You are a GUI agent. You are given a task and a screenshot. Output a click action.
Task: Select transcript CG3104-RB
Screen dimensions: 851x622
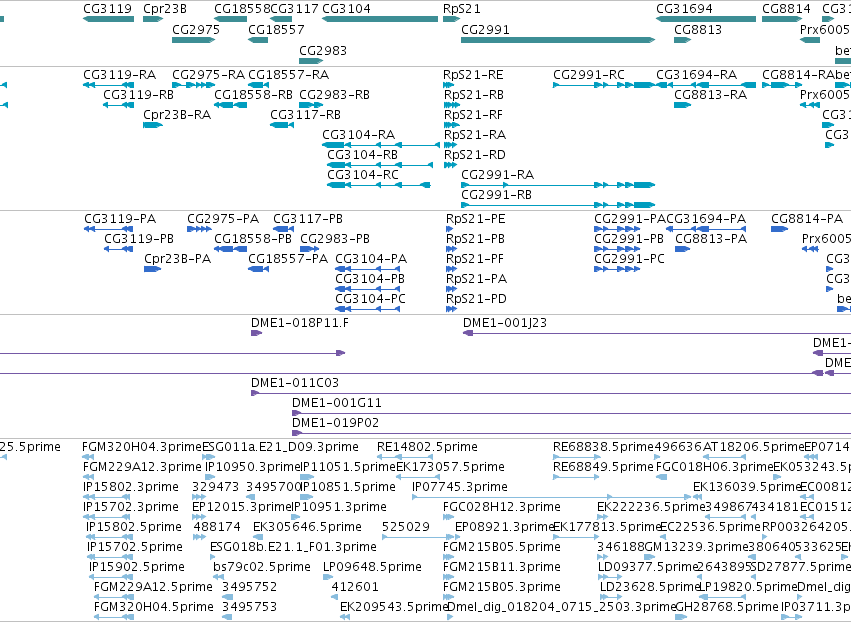pyautogui.click(x=380, y=165)
